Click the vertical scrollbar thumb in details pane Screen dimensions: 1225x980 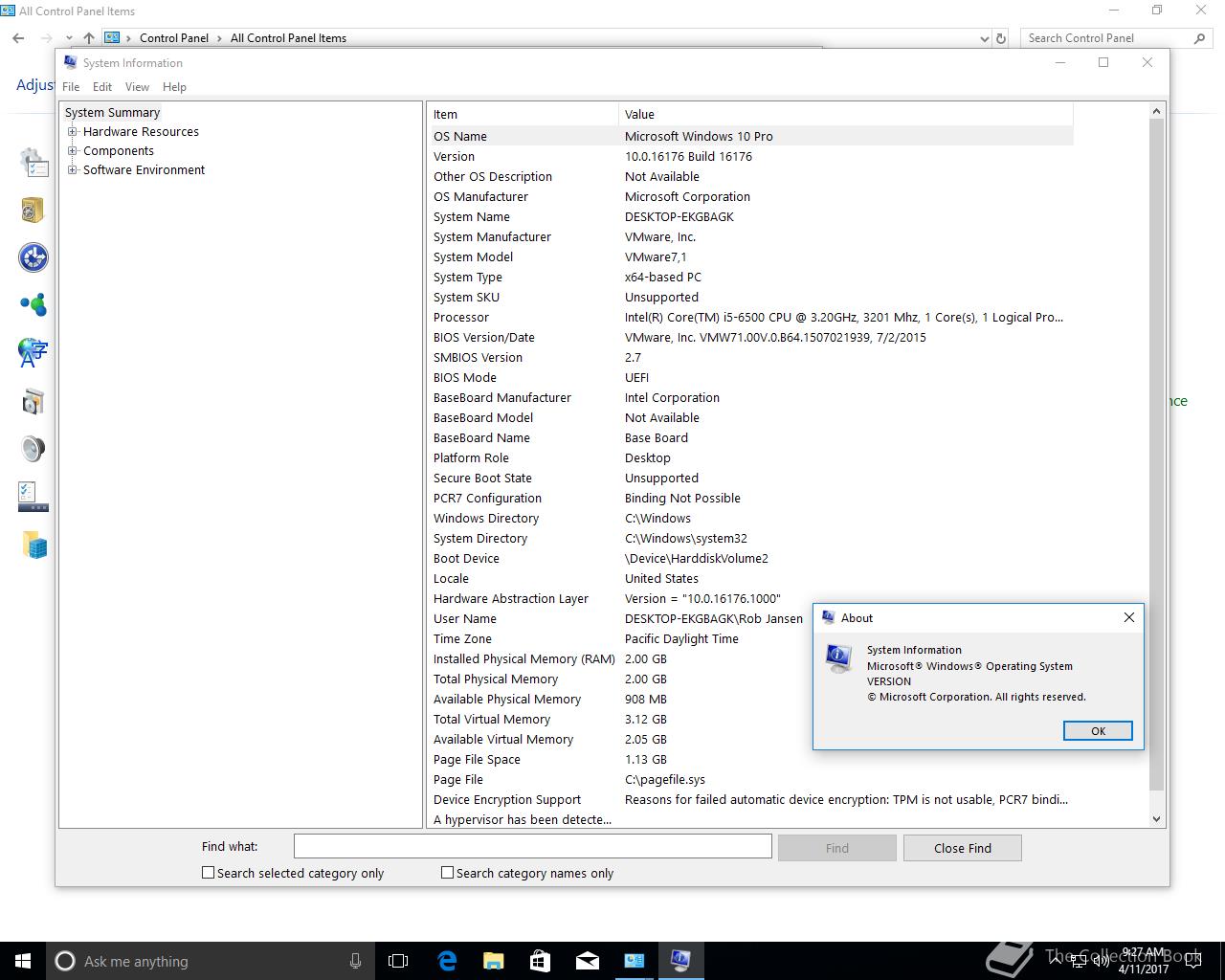(1156, 456)
